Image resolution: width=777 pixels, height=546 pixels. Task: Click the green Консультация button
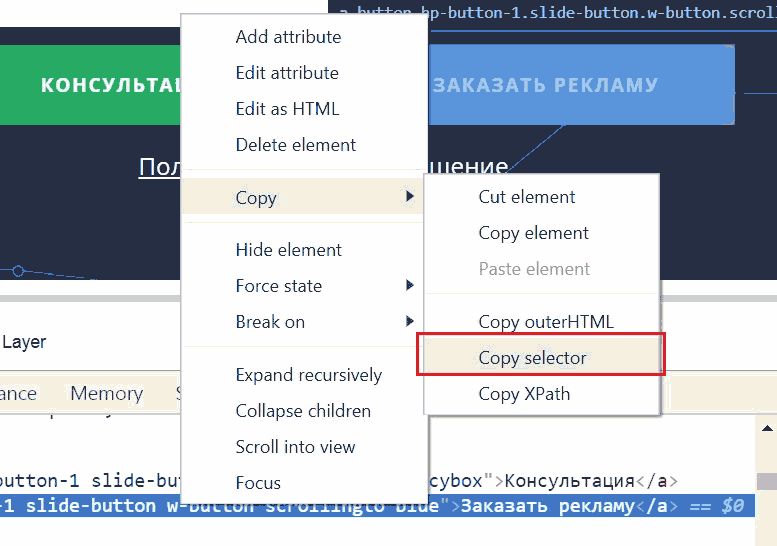pos(90,85)
